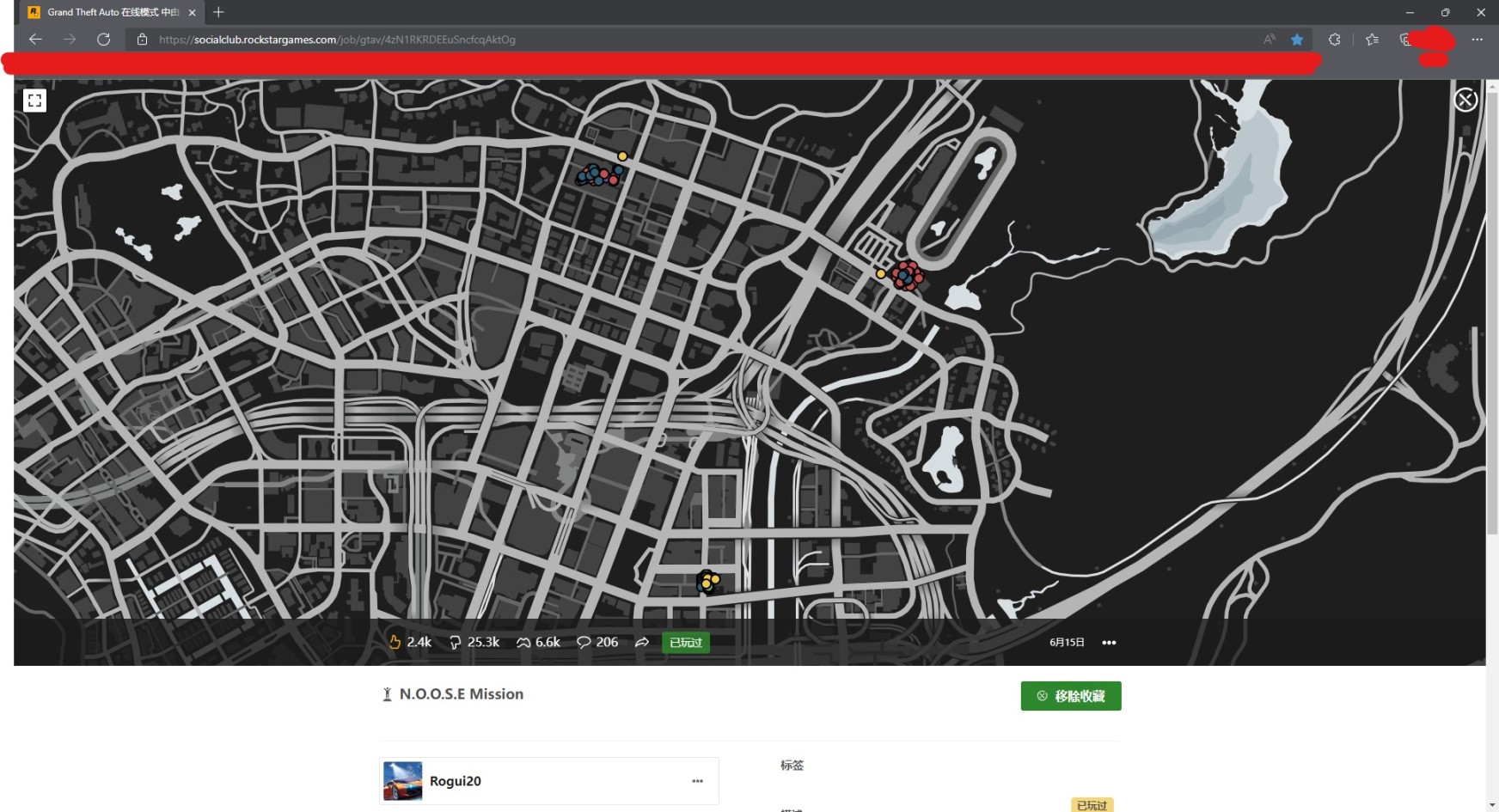Click the players icon showing 6.6k
This screenshot has width=1499, height=812.
pyautogui.click(x=523, y=643)
